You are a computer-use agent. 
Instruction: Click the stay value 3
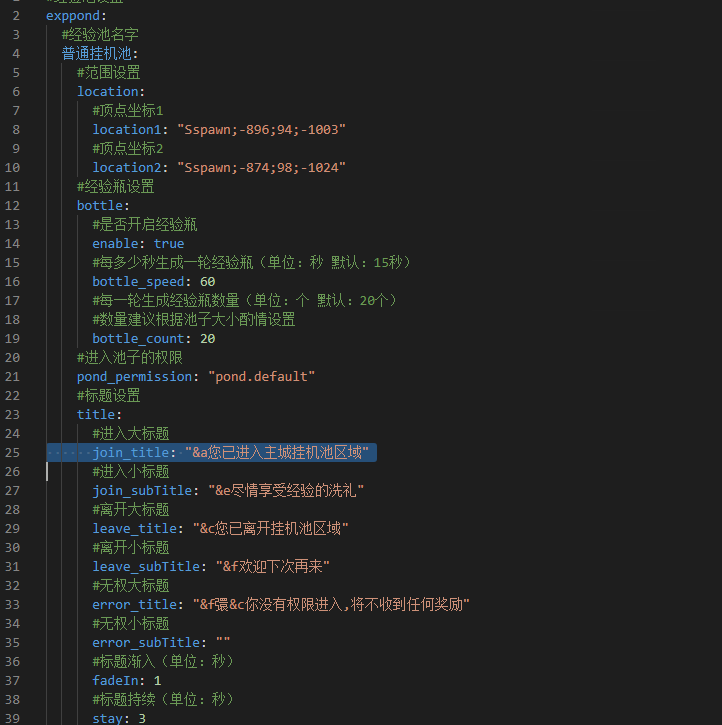(x=142, y=719)
